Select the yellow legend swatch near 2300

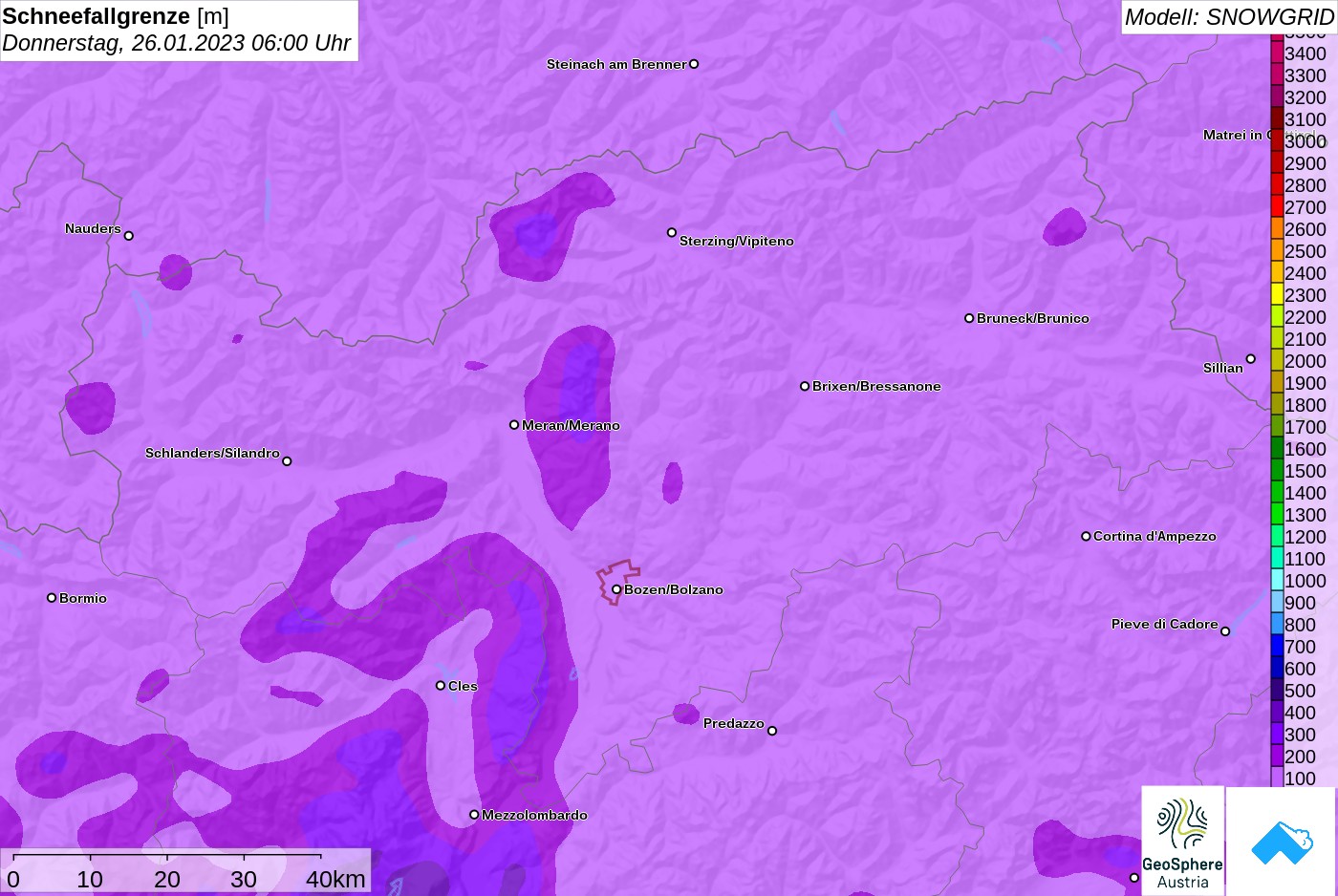(1277, 294)
